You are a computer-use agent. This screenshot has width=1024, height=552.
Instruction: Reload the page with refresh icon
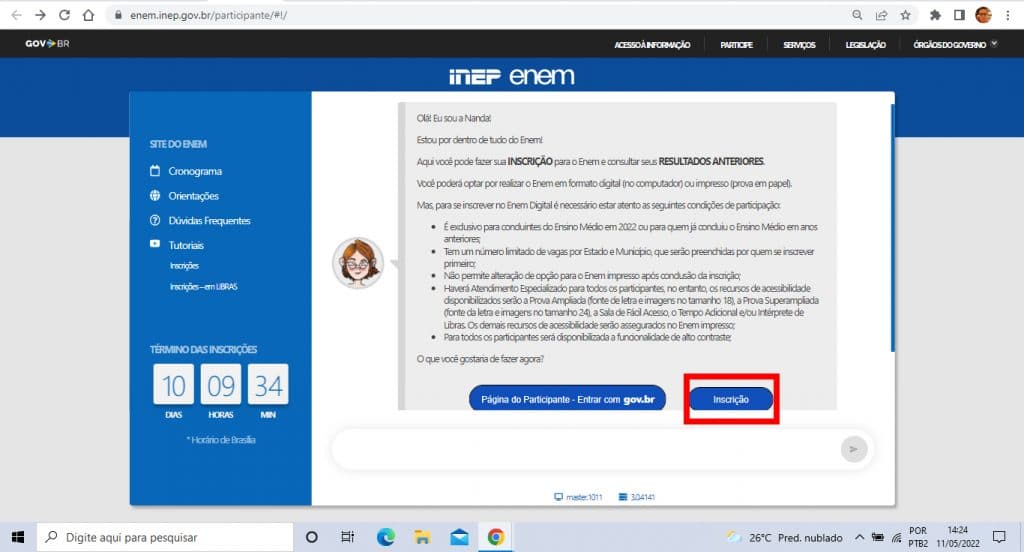(x=64, y=15)
